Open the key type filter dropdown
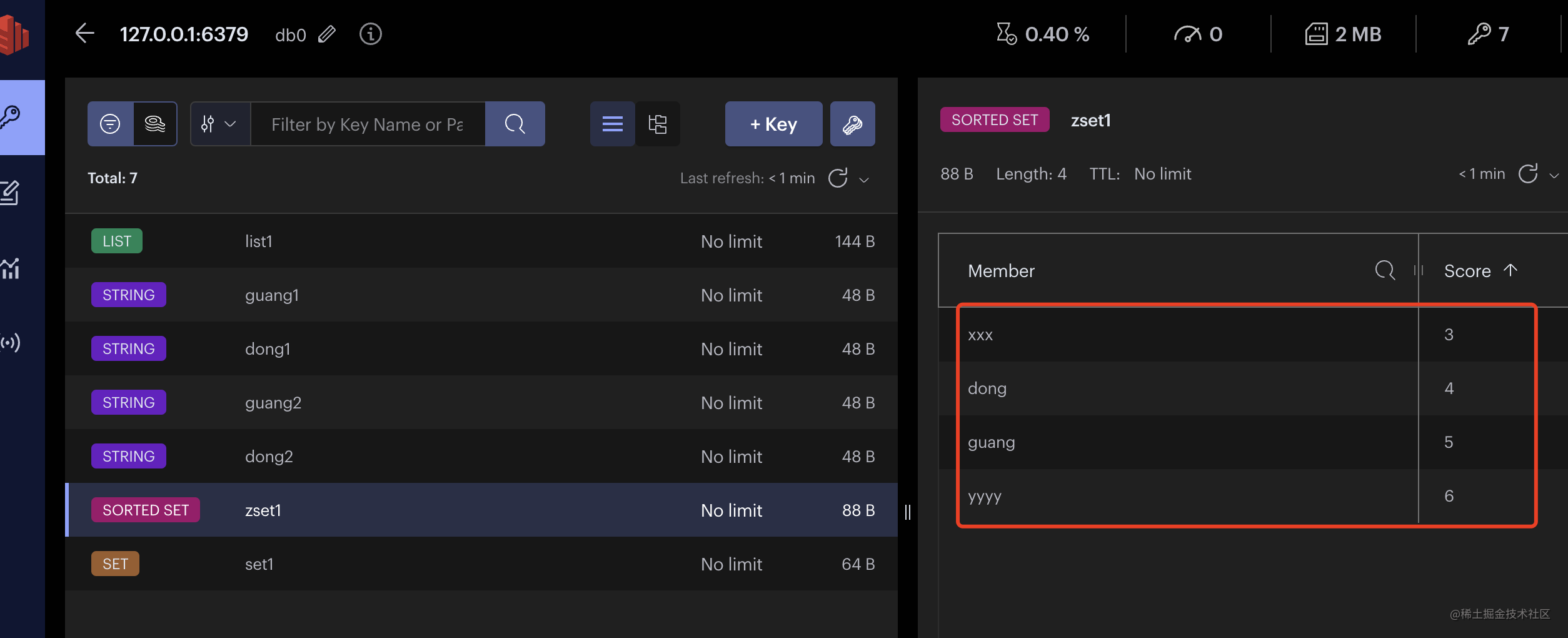 (219, 124)
